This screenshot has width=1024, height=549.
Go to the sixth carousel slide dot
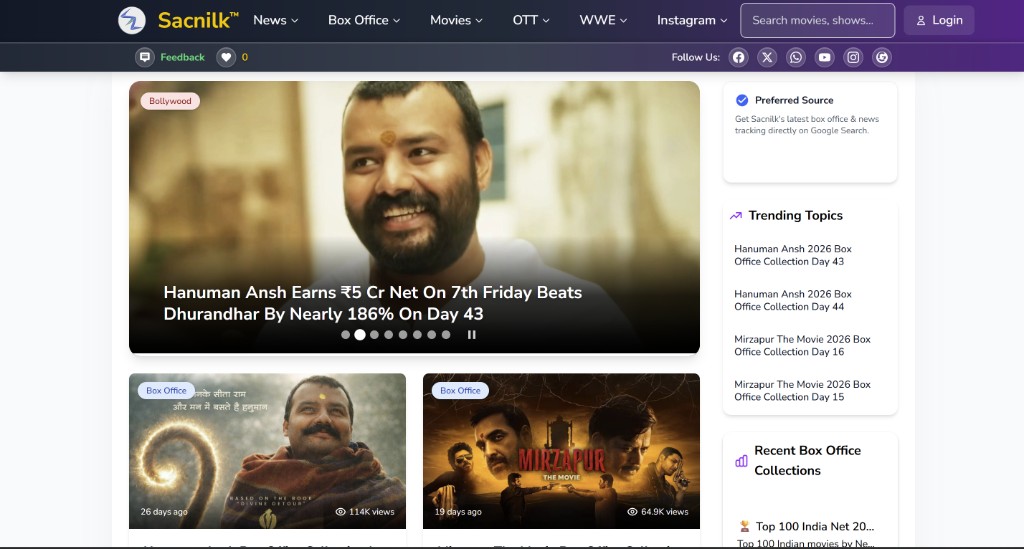tap(417, 335)
